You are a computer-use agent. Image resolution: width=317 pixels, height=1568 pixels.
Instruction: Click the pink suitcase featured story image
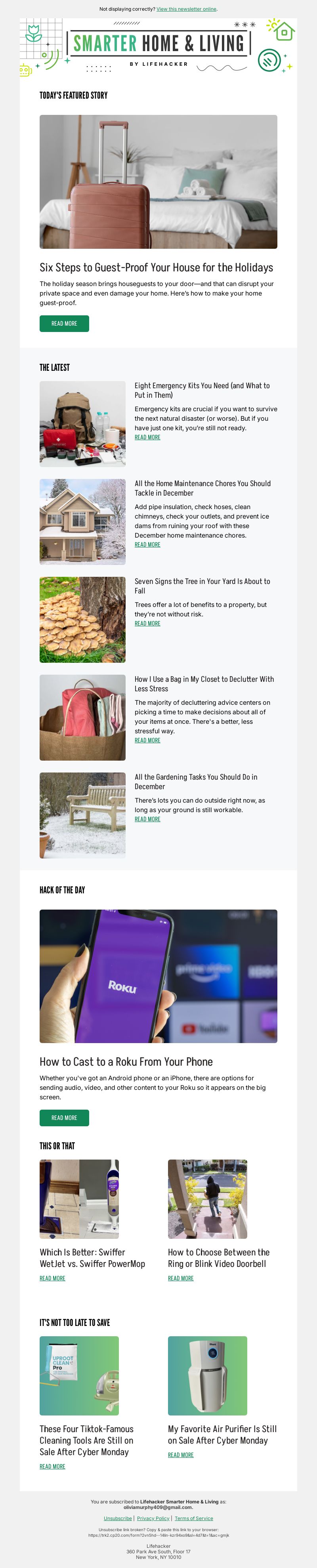[158, 181]
